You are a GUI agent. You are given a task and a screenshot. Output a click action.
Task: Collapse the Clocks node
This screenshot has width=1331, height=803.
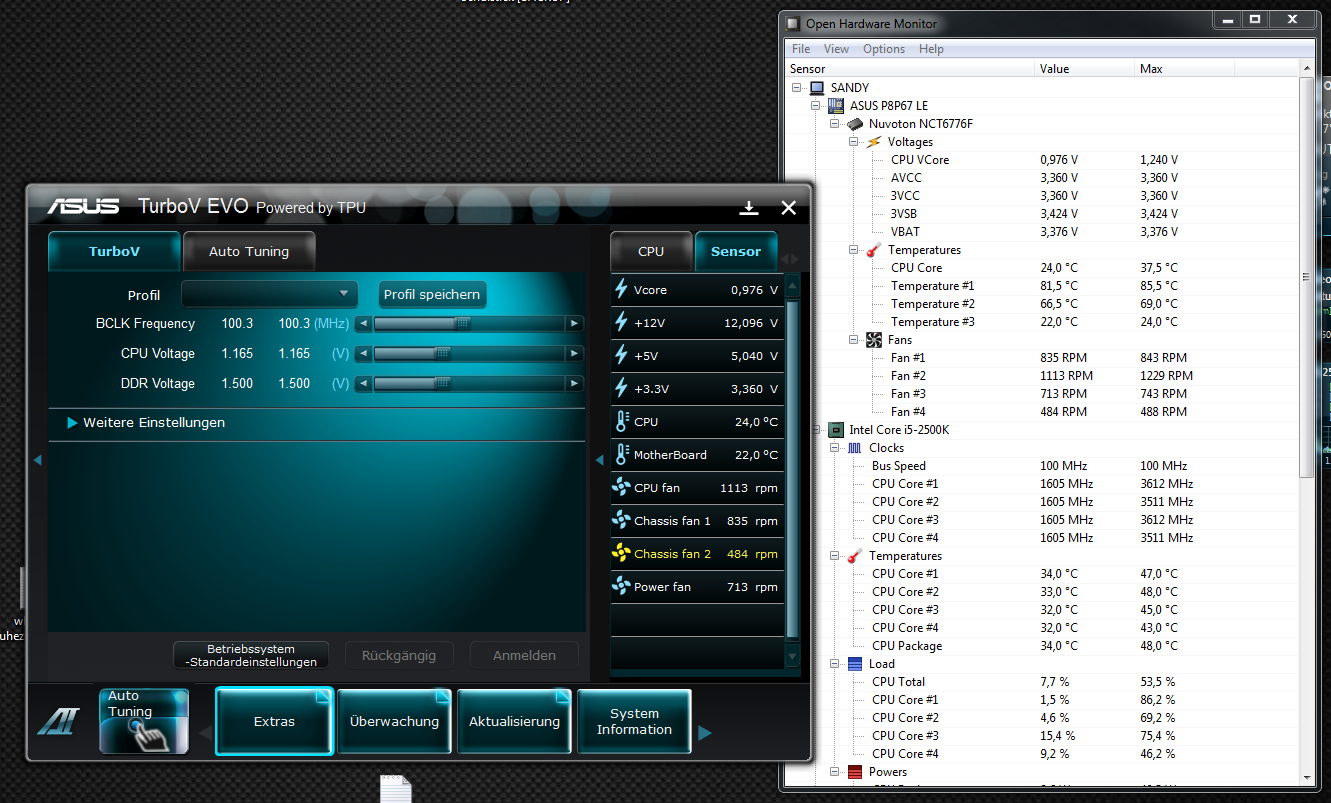point(835,448)
